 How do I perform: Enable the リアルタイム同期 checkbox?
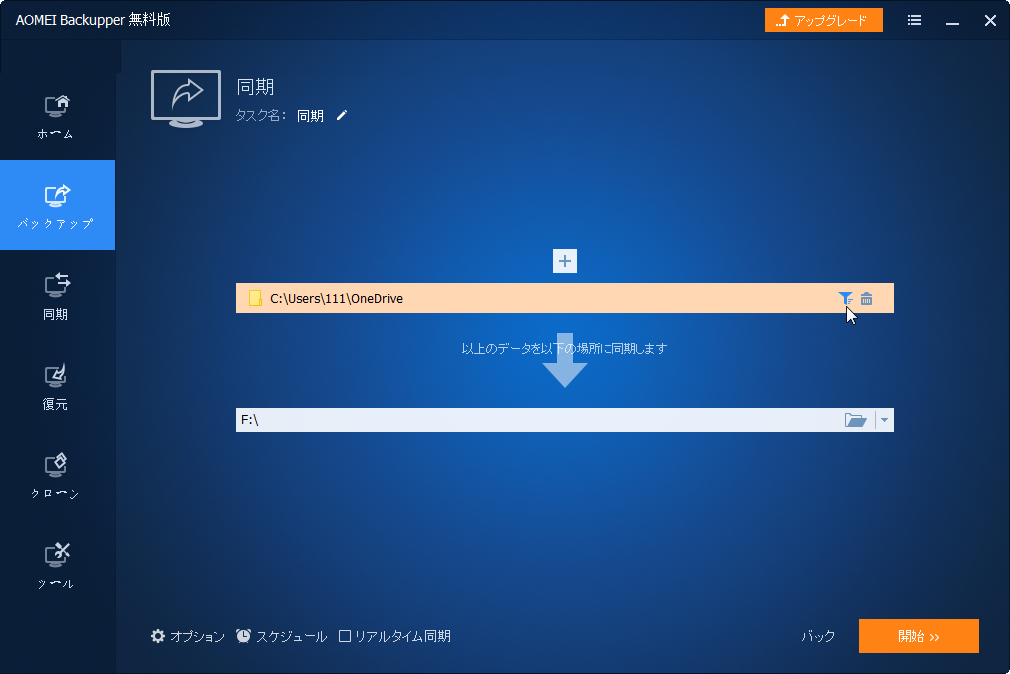click(x=345, y=637)
